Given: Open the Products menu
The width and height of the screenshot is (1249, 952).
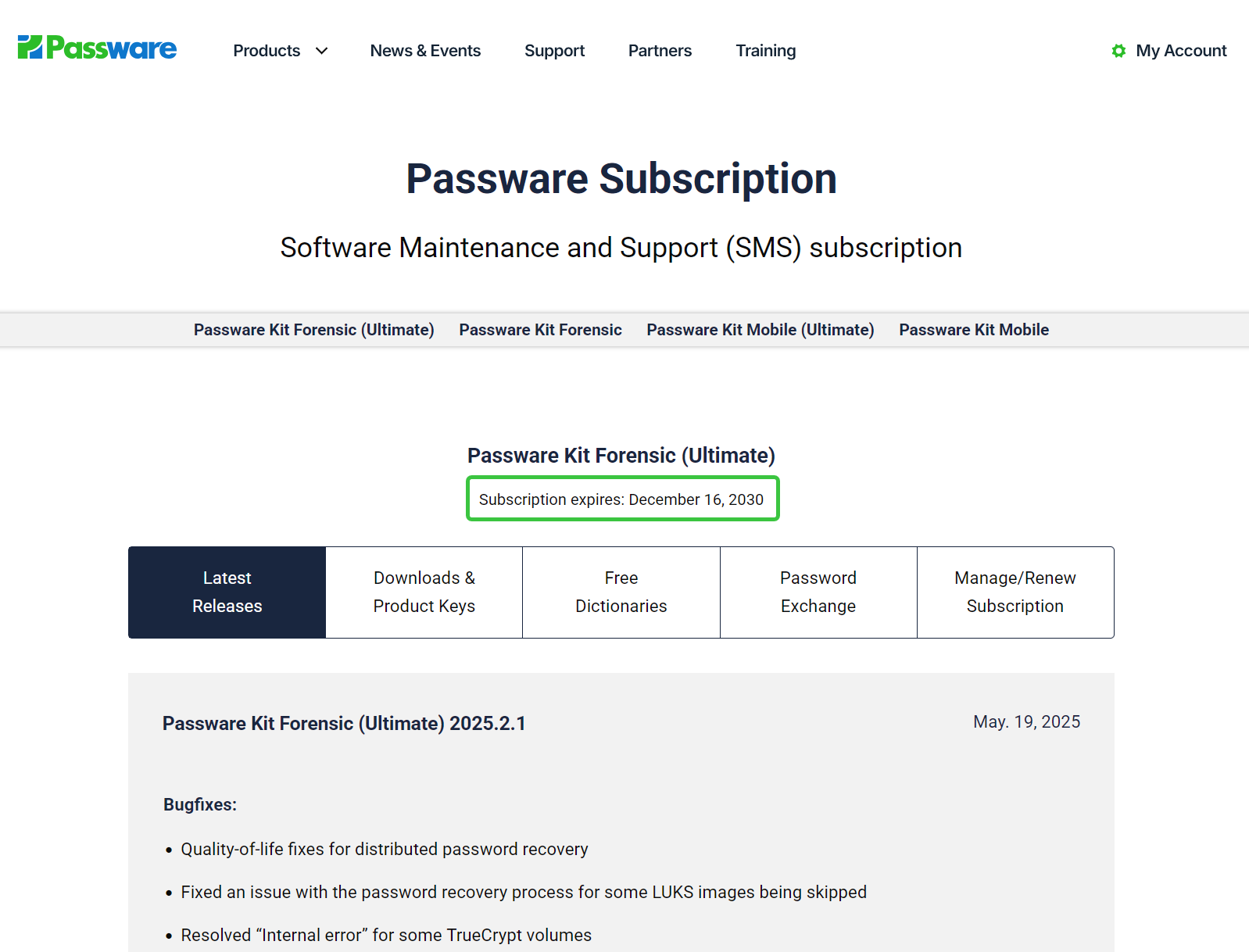Looking at the screenshot, I should pos(267,51).
